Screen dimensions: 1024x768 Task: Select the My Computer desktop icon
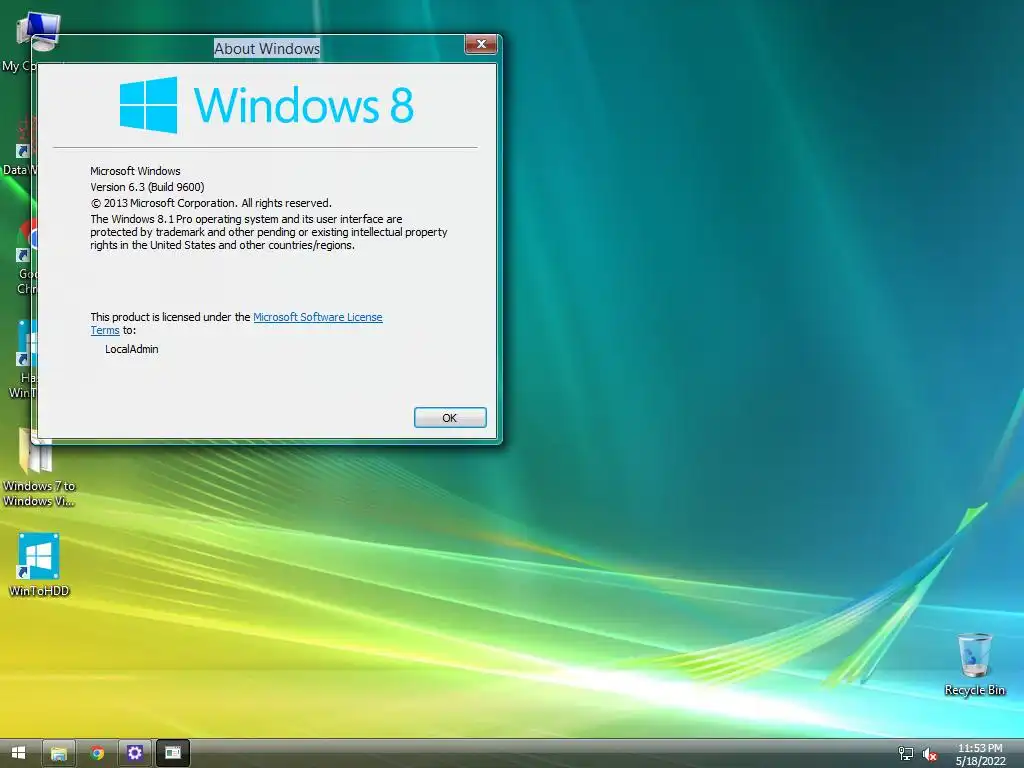click(x=38, y=31)
